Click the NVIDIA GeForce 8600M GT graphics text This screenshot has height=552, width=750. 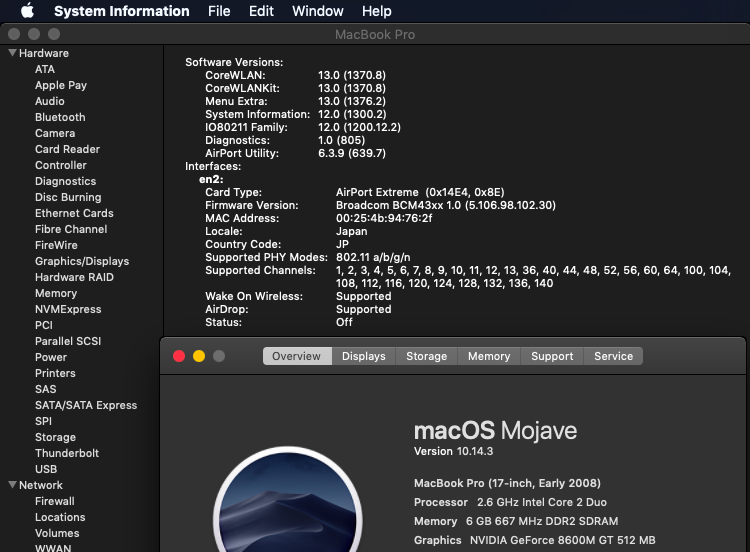(x=562, y=540)
